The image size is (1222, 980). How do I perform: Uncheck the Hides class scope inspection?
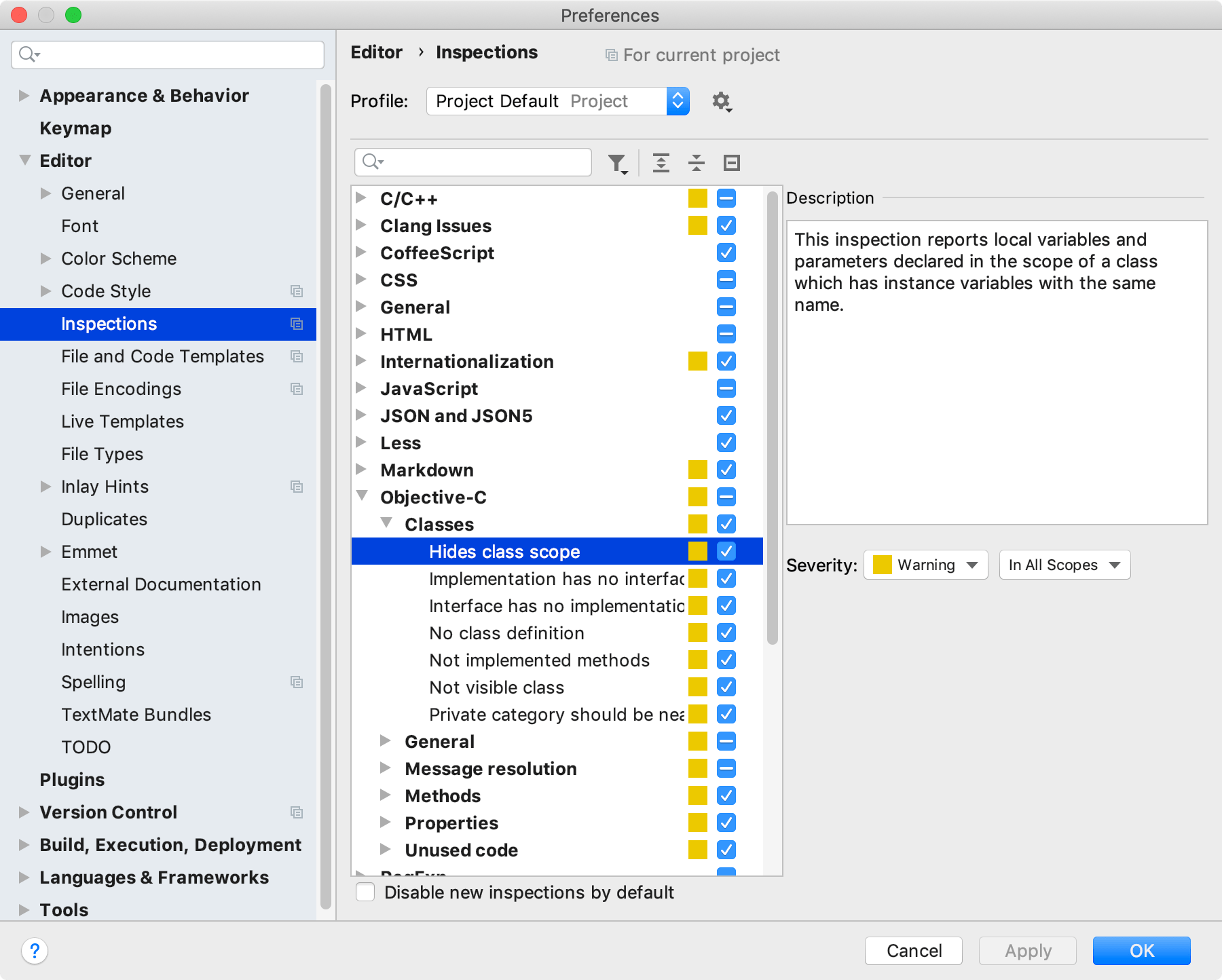pyautogui.click(x=726, y=551)
